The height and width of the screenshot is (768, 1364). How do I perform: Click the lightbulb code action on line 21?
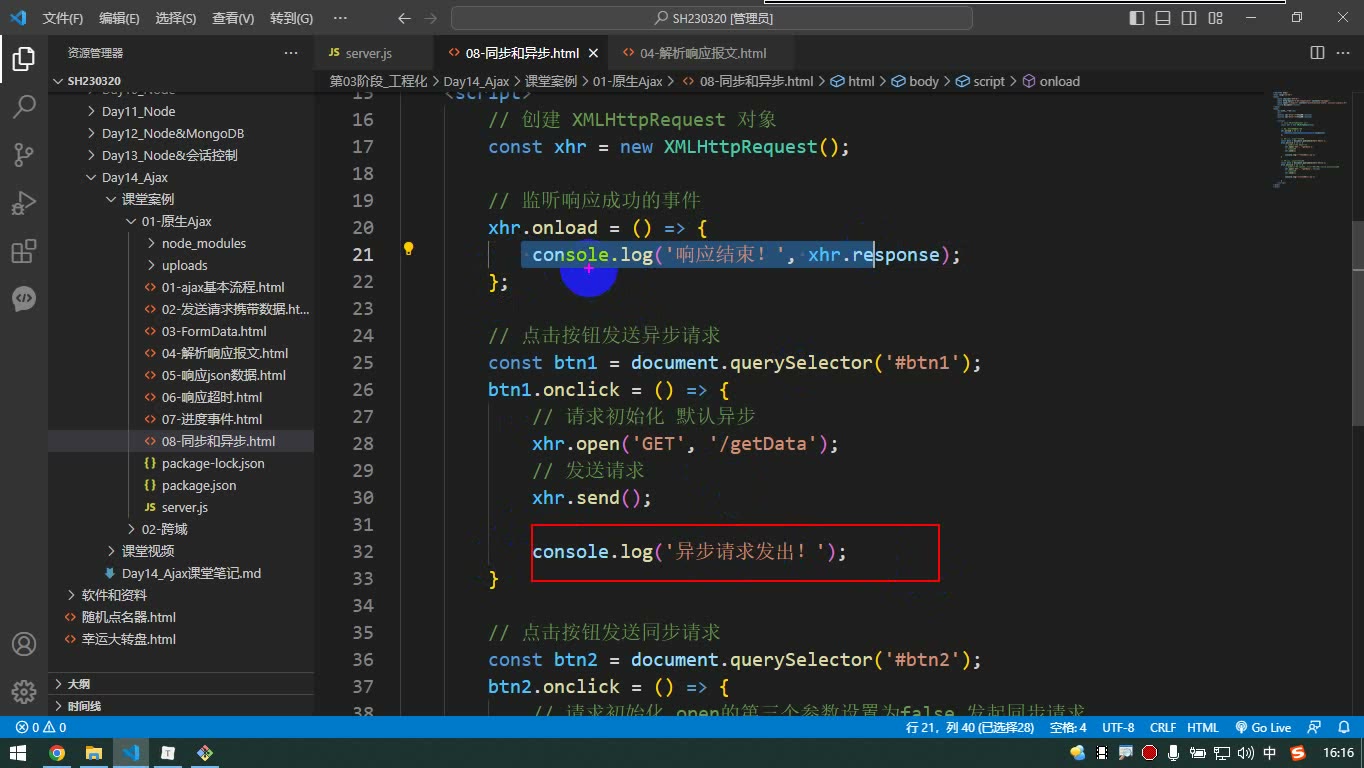tap(408, 249)
